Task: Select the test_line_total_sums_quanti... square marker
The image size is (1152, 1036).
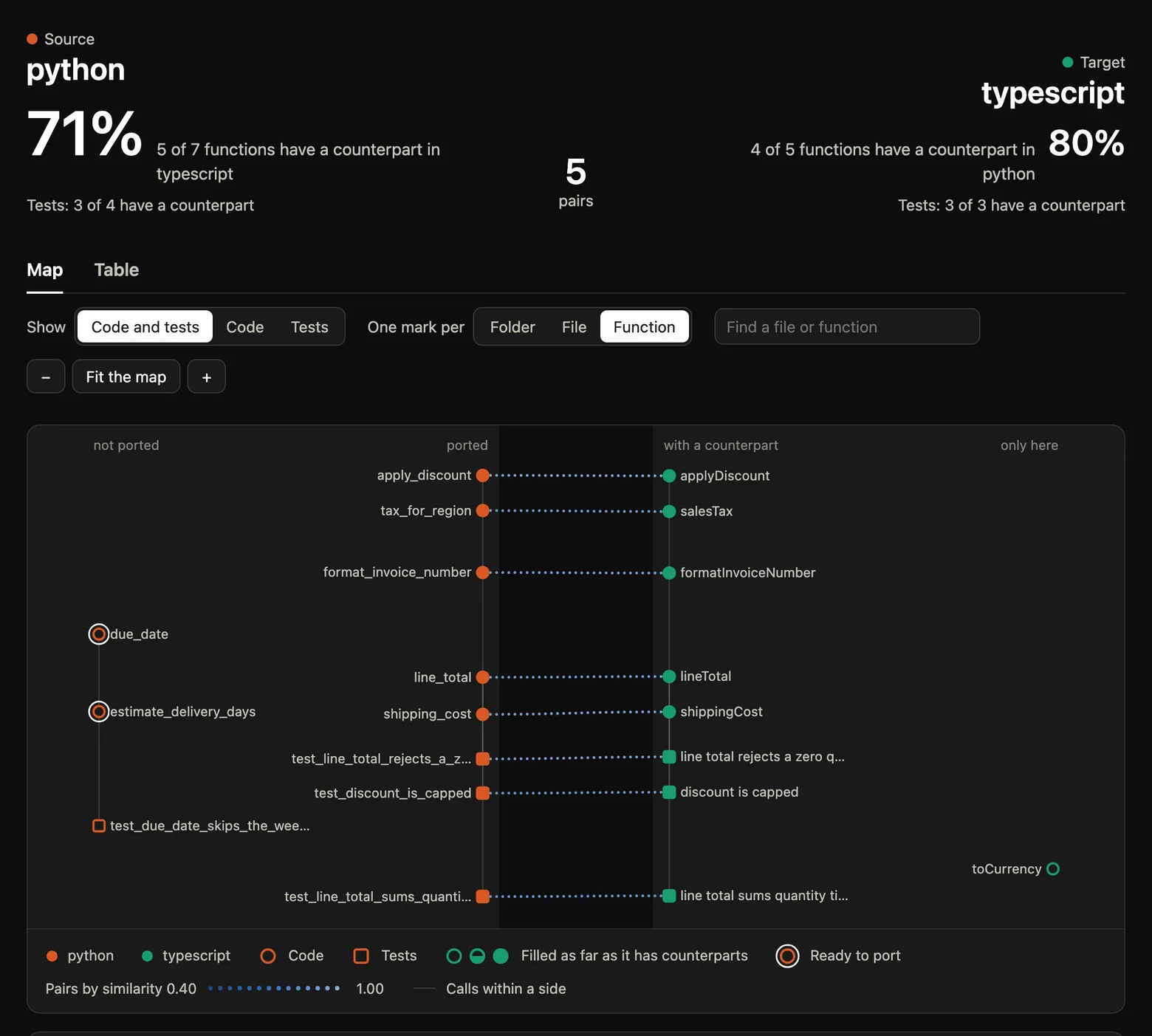Action: pos(483,896)
